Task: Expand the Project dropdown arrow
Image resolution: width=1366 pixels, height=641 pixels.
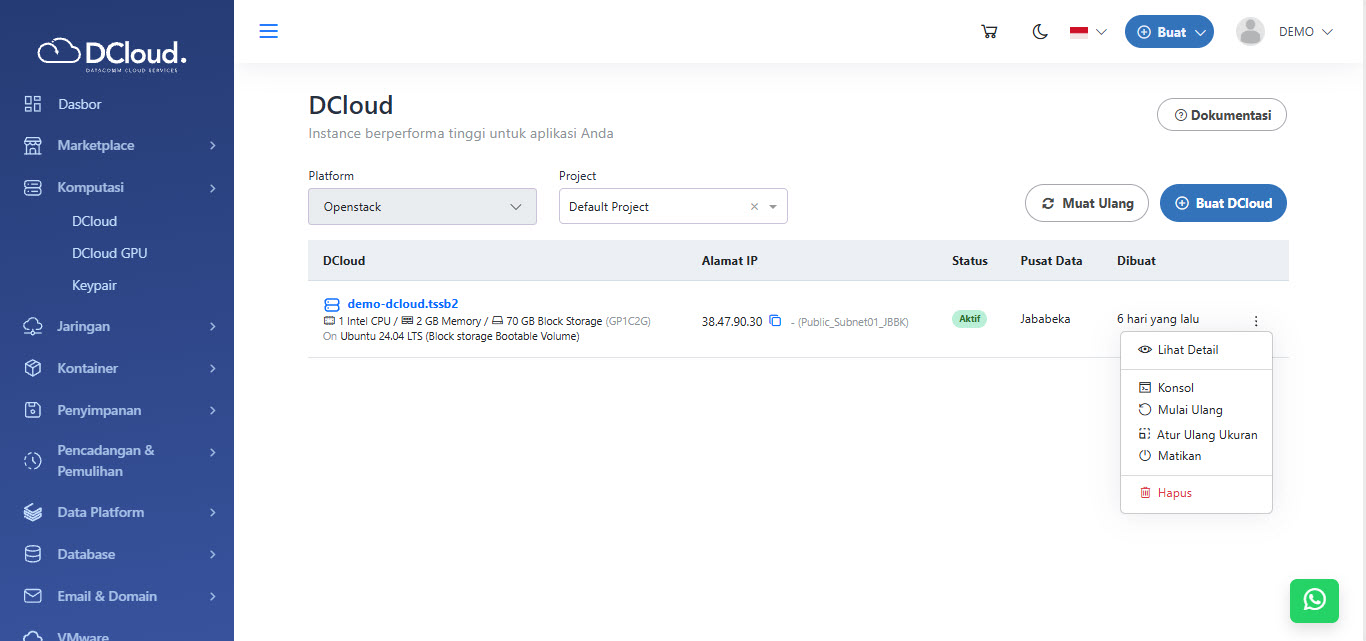Action: pos(773,207)
